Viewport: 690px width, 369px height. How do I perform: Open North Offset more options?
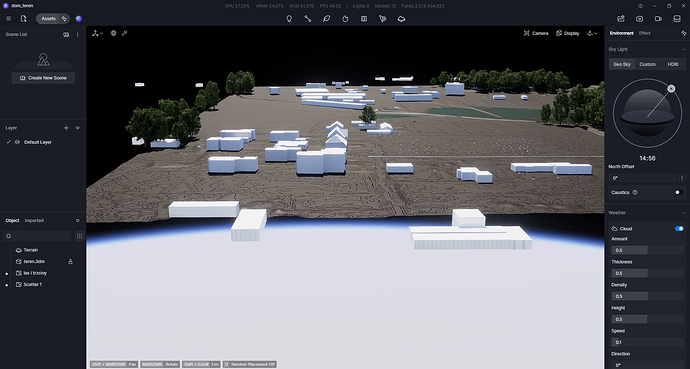683,178
